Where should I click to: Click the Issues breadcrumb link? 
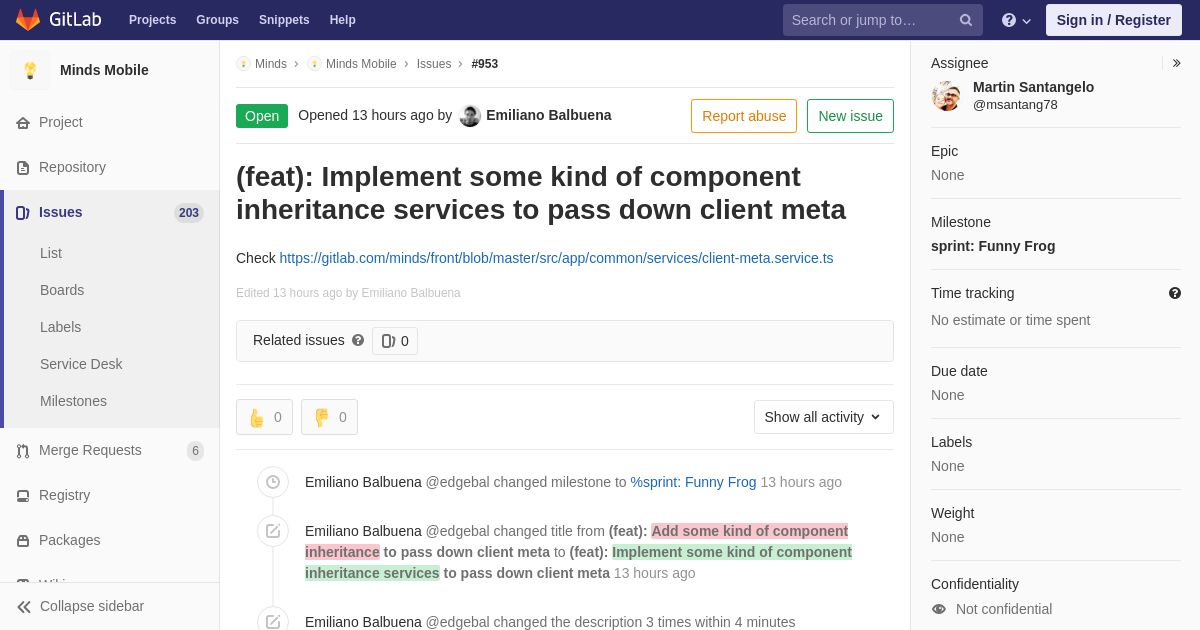[x=434, y=64]
